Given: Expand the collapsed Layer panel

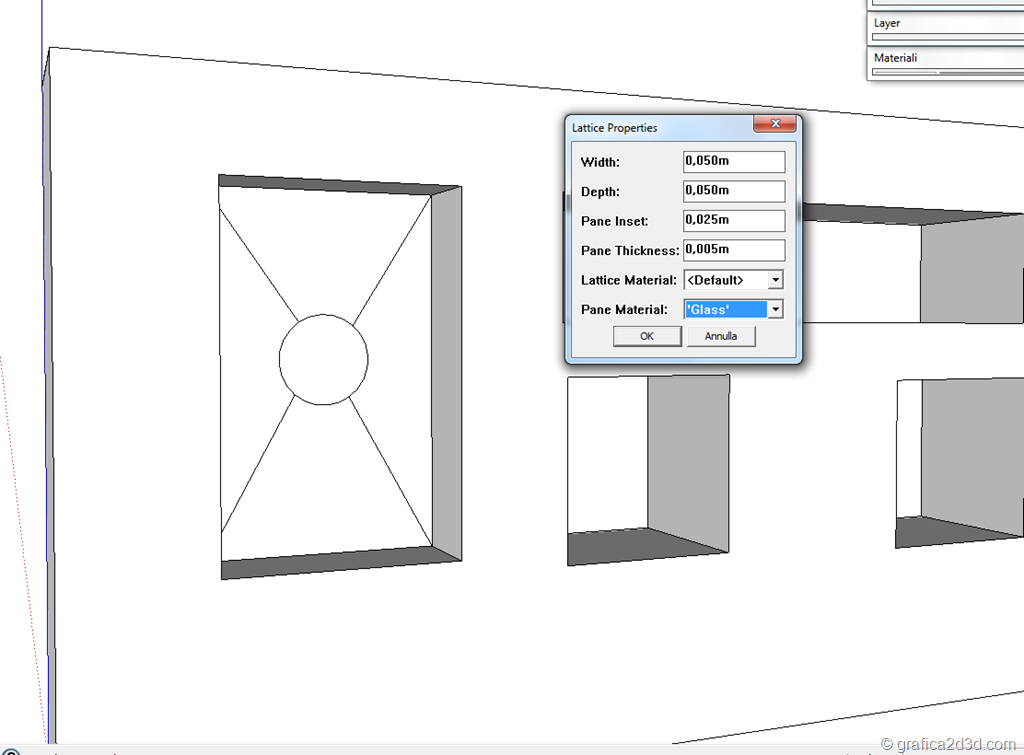Looking at the screenshot, I should pos(944,23).
